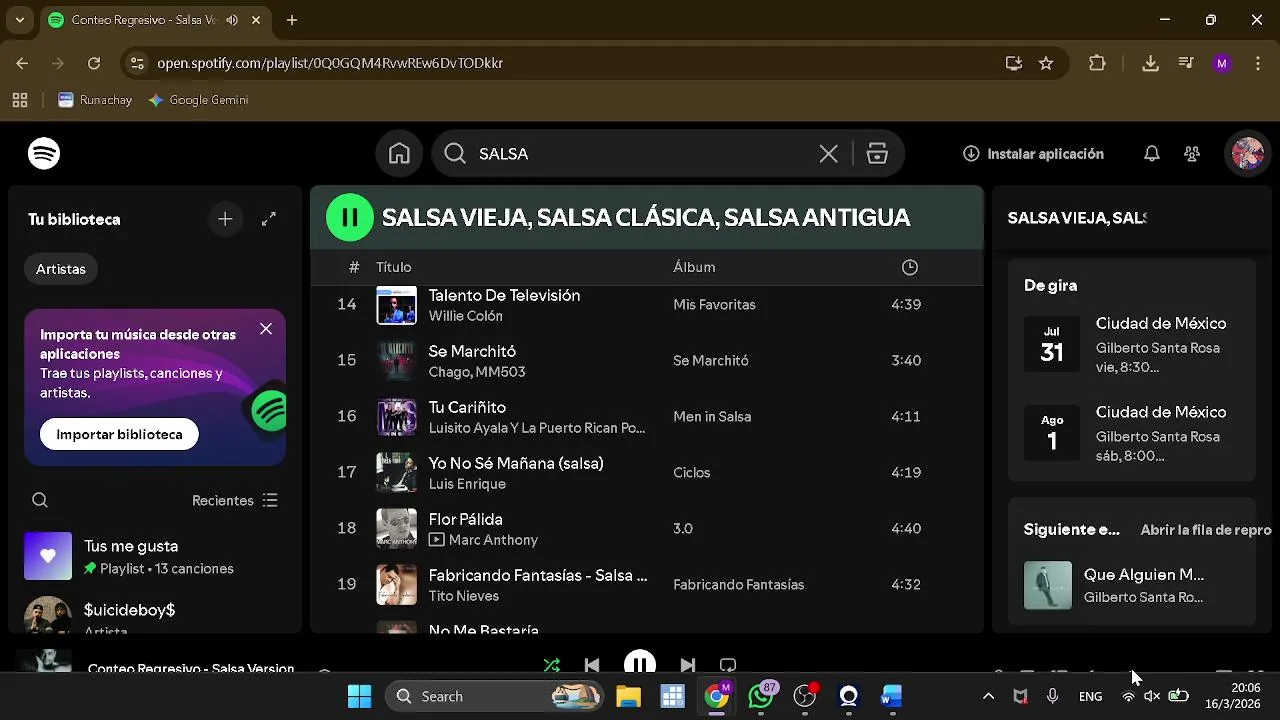Open the Browse/Explorar icon
The width and height of the screenshot is (1280, 720).
coord(877,153)
